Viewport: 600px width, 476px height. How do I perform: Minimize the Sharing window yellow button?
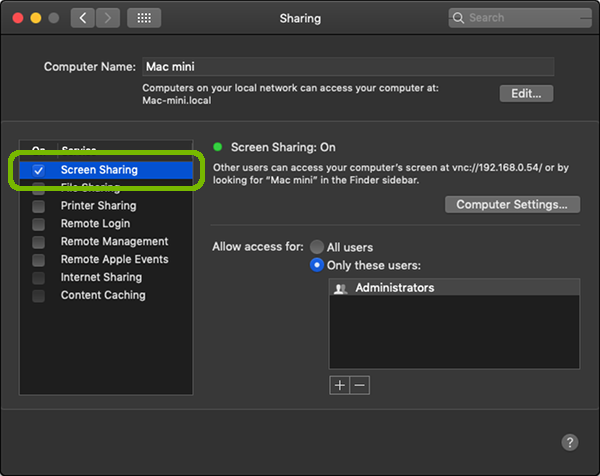pos(36,18)
